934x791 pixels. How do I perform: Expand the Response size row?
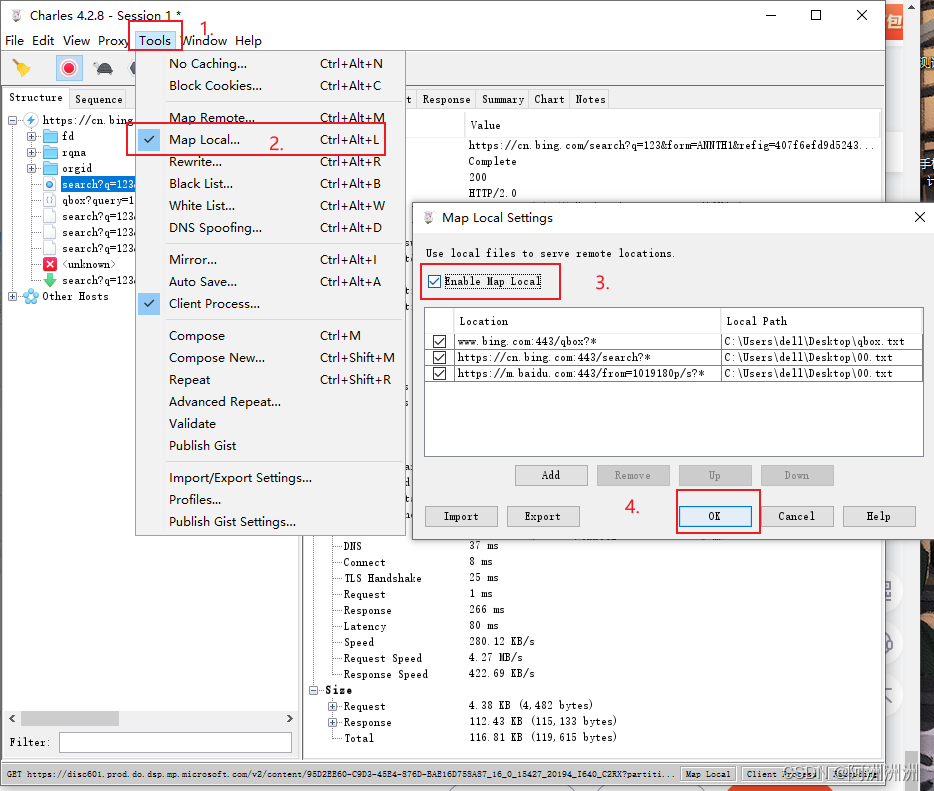tap(333, 723)
